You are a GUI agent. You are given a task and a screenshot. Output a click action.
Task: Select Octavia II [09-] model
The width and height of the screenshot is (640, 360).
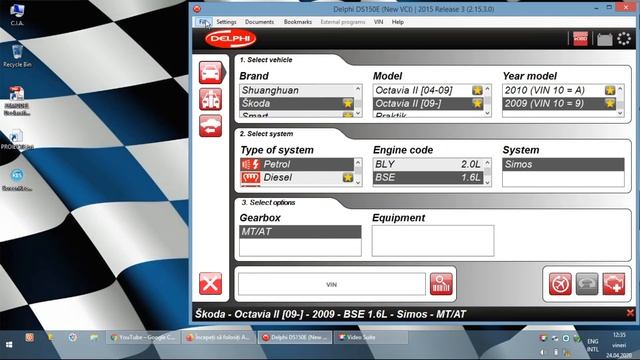pyautogui.click(x=428, y=103)
